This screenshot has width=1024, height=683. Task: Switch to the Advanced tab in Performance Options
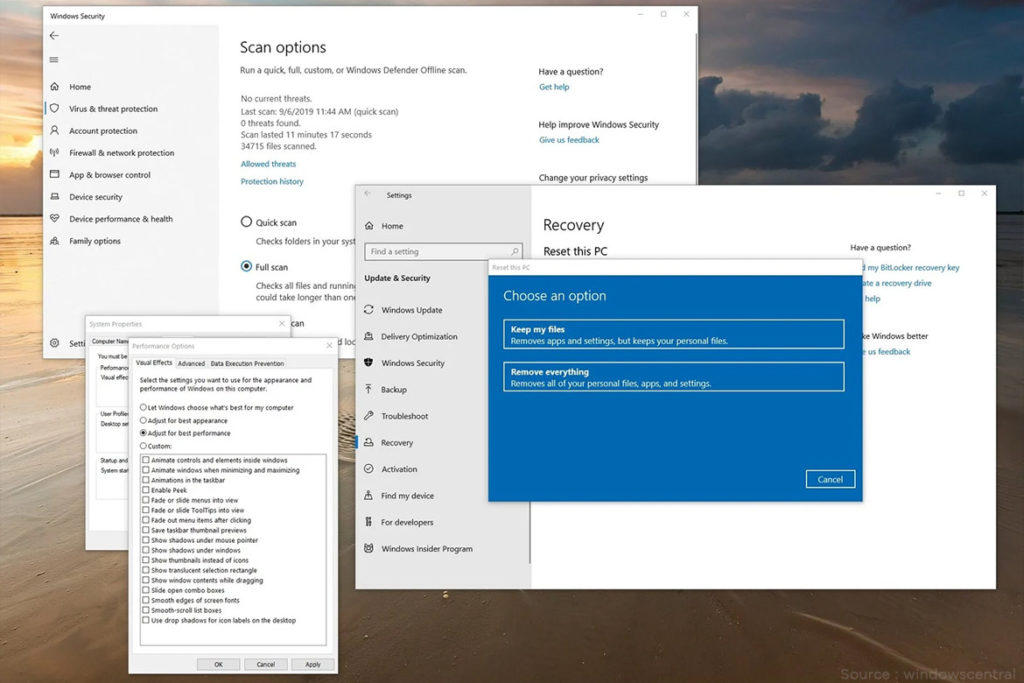[x=191, y=364]
